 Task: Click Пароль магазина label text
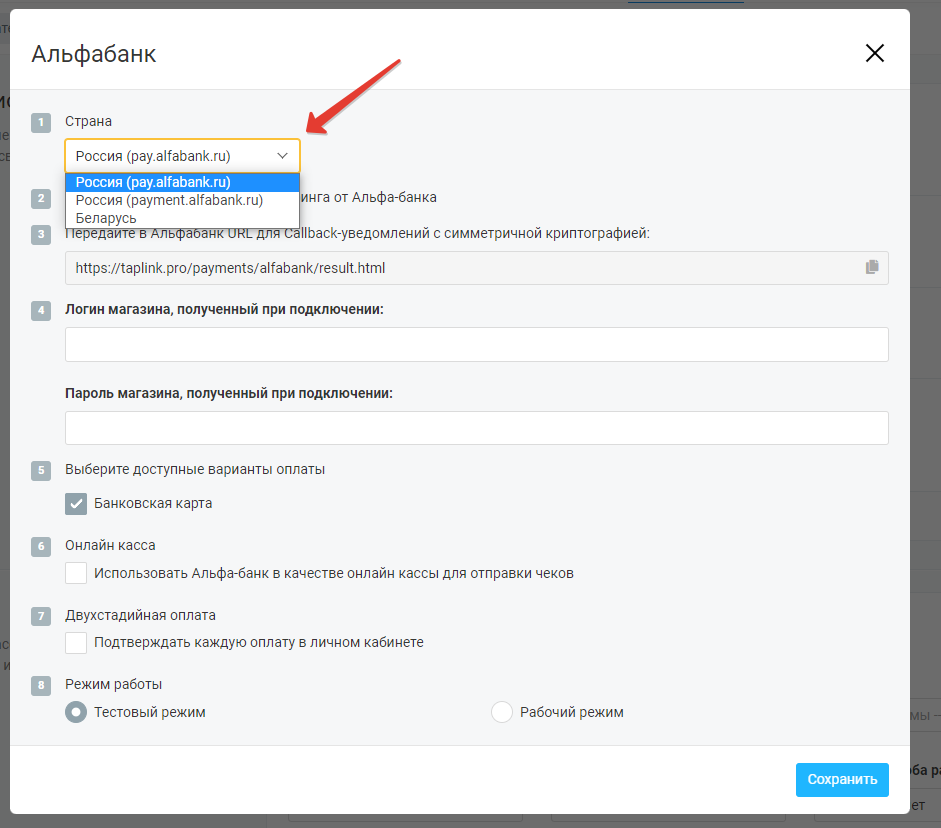click(x=229, y=394)
